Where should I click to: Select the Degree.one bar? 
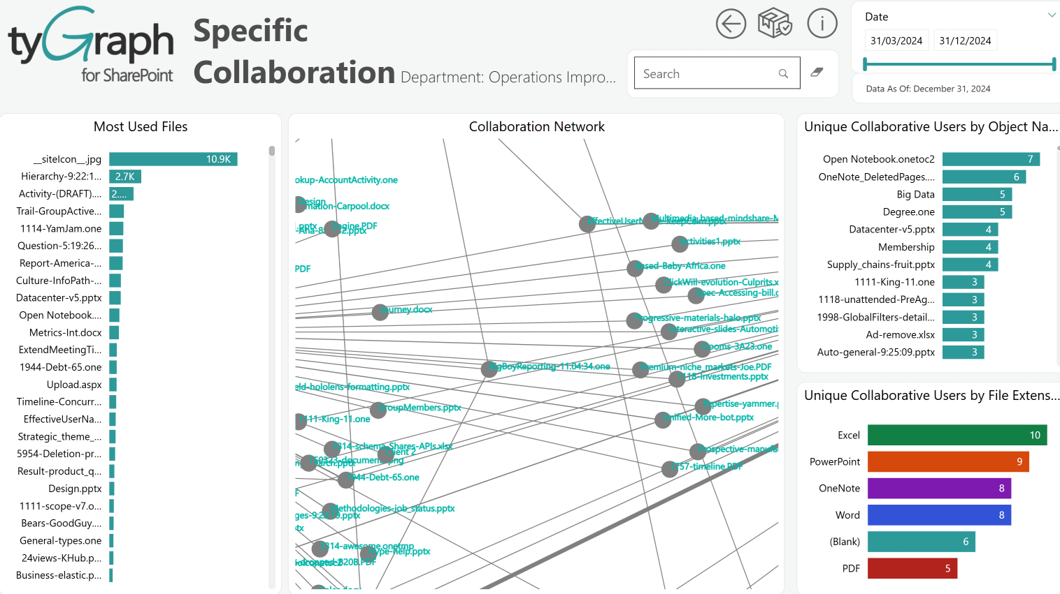[x=978, y=212]
